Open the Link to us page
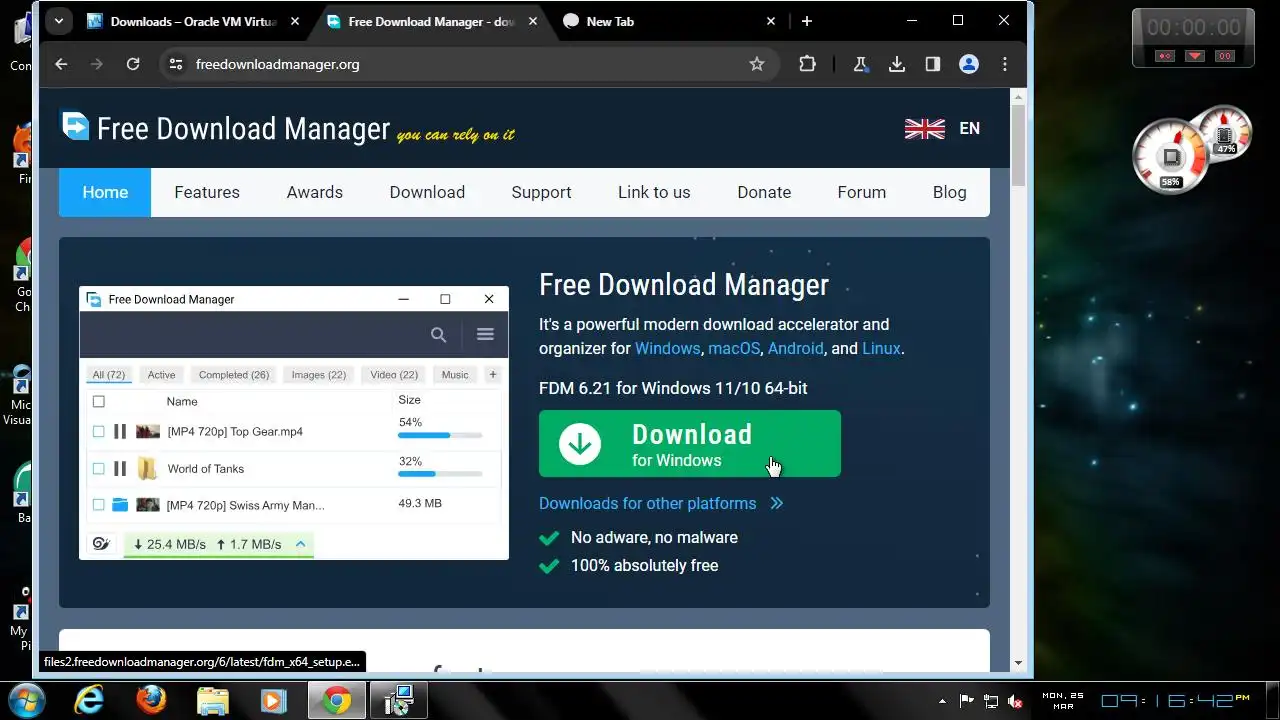The height and width of the screenshot is (720, 1280). tap(654, 192)
